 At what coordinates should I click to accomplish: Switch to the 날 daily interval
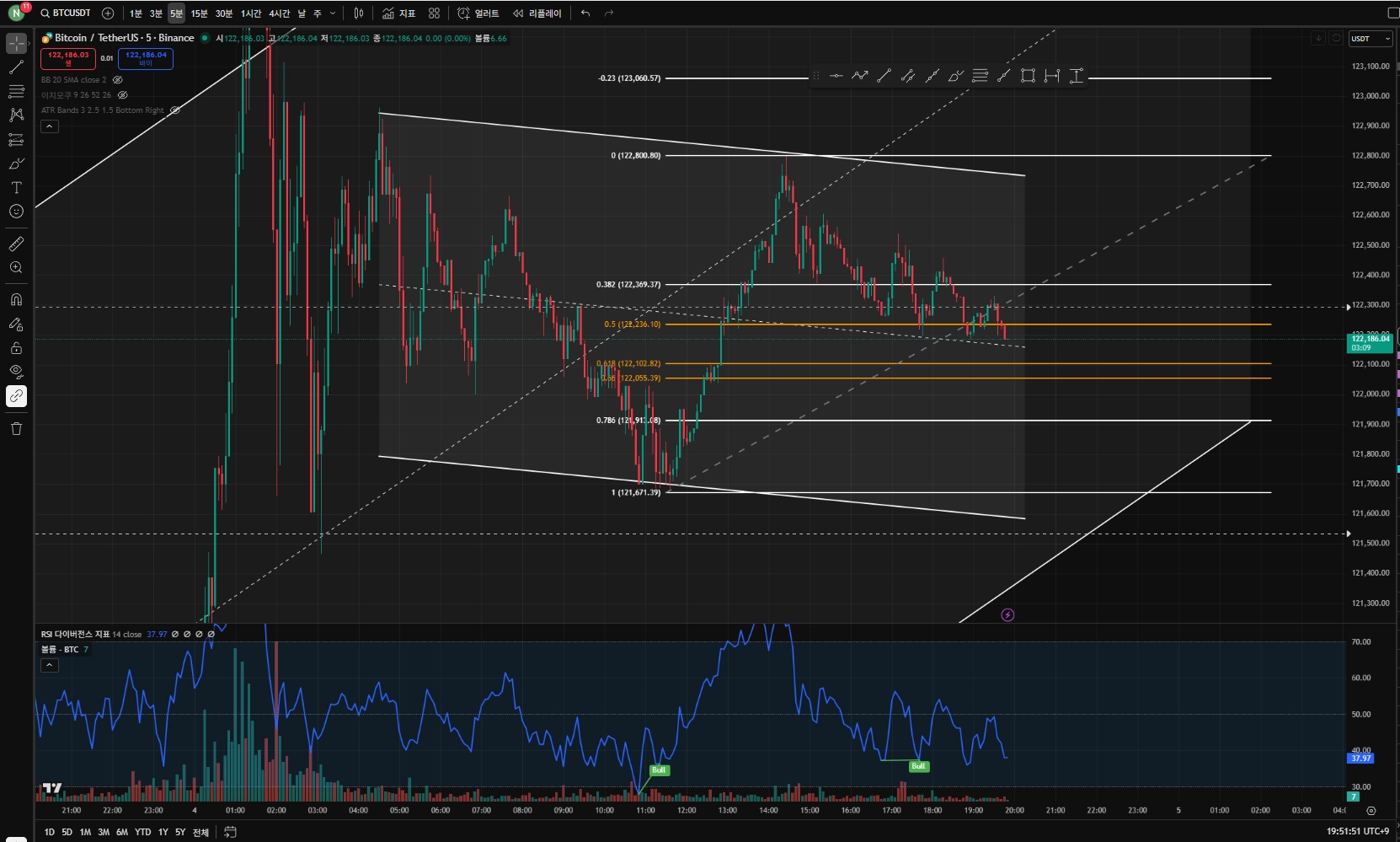[302, 13]
